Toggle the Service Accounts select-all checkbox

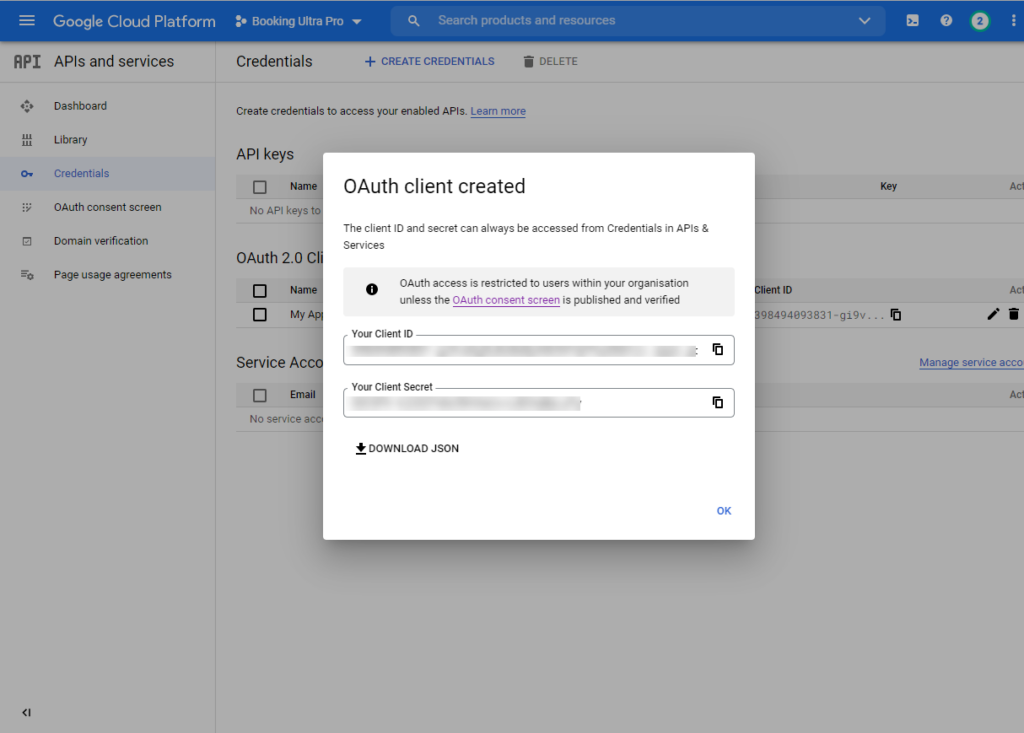[x=260, y=395]
